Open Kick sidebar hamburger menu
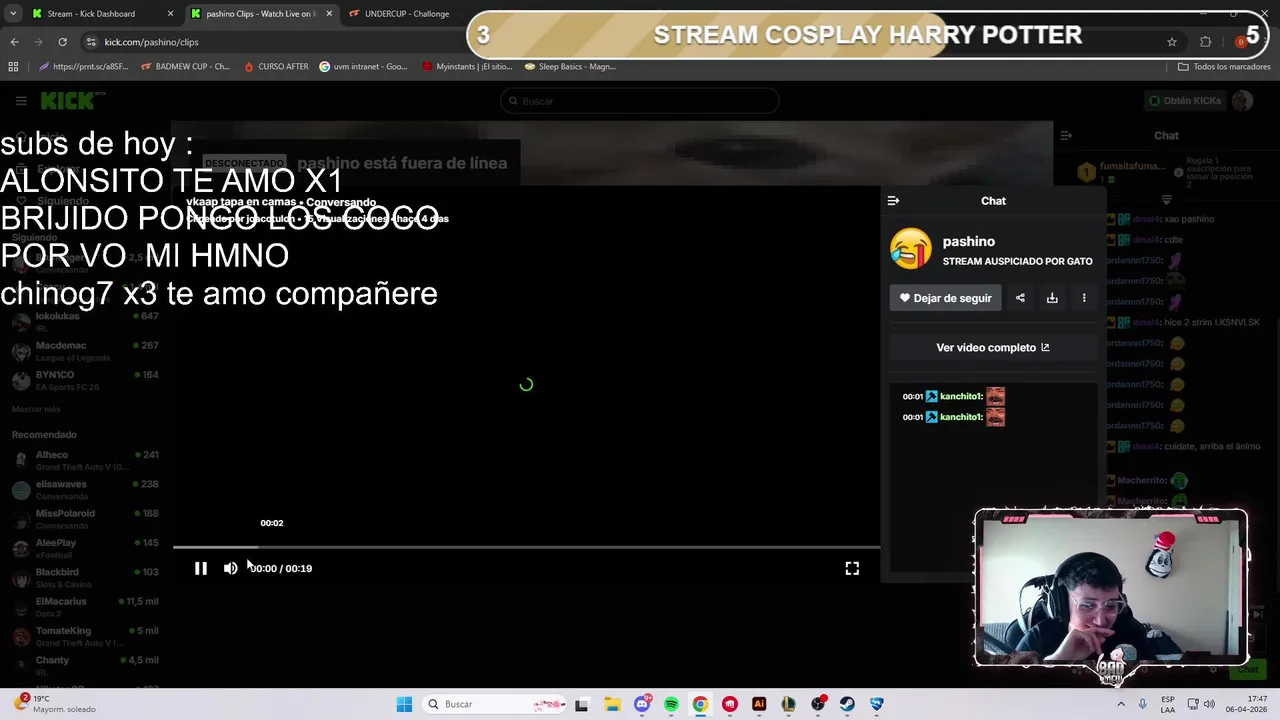1280x720 pixels. (20, 101)
